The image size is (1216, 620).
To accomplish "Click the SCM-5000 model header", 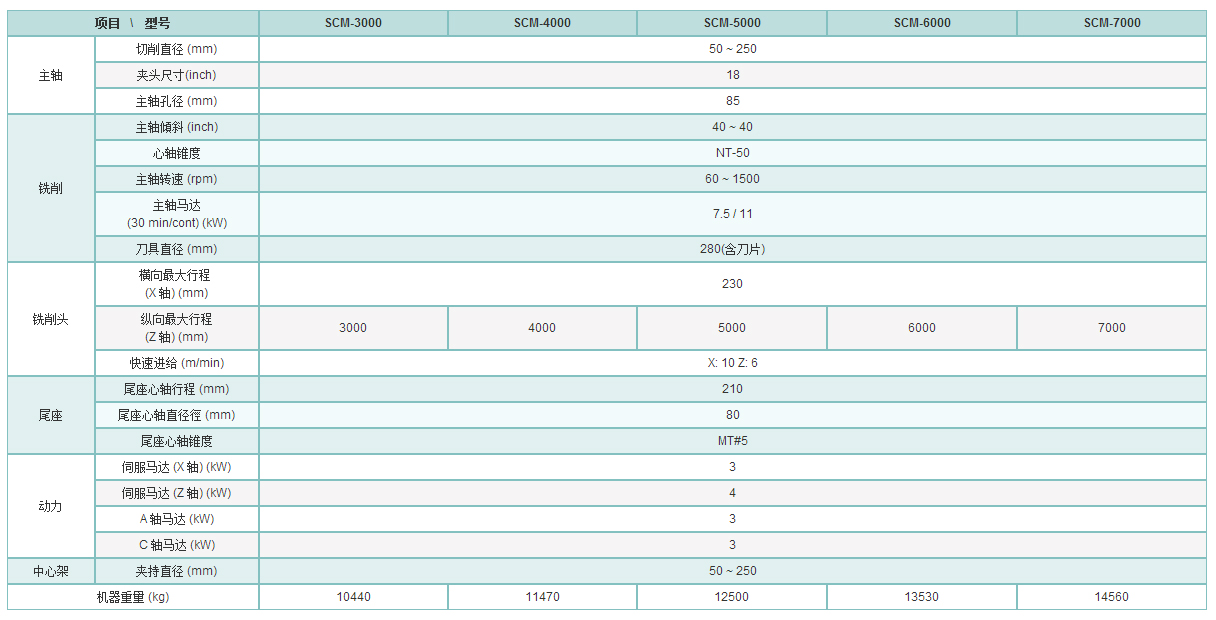I will click(732, 23).
